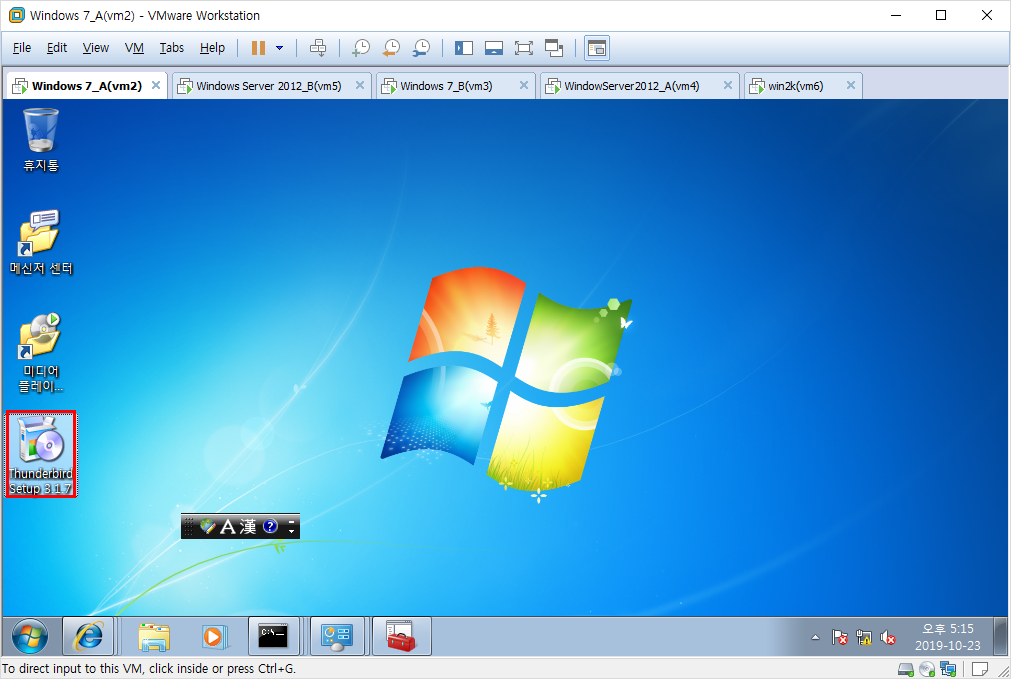Toggle IME language bar A input mode
The image size is (1011, 679).
tap(228, 527)
